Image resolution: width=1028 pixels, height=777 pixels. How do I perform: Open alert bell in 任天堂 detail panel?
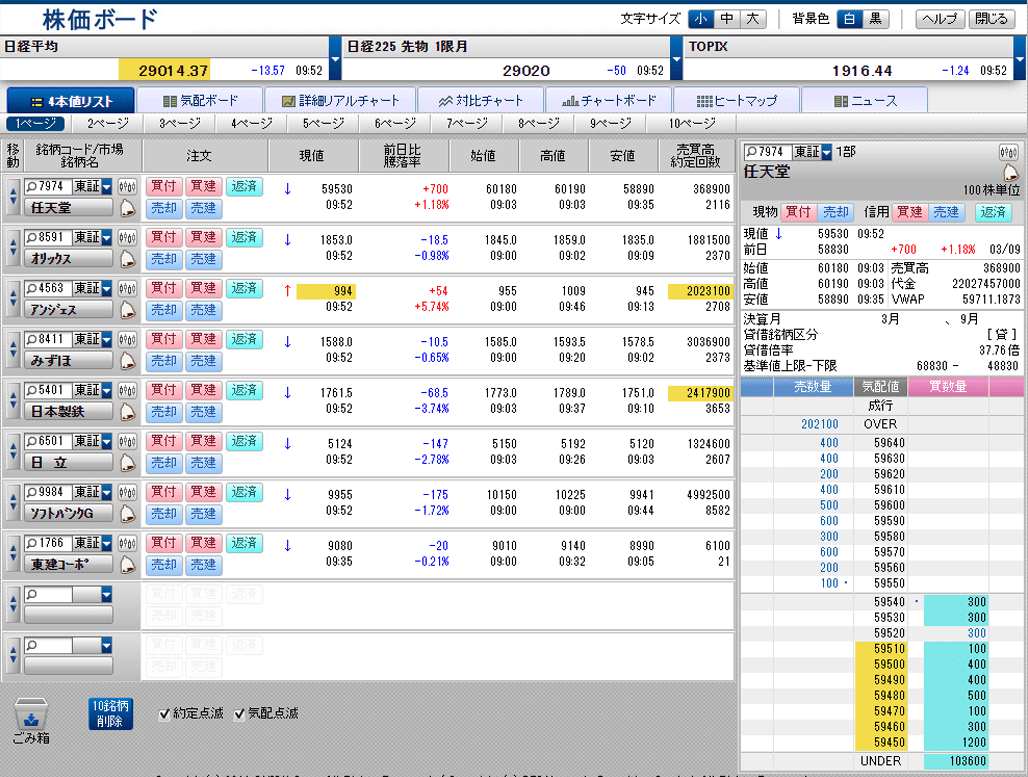pos(1010,173)
